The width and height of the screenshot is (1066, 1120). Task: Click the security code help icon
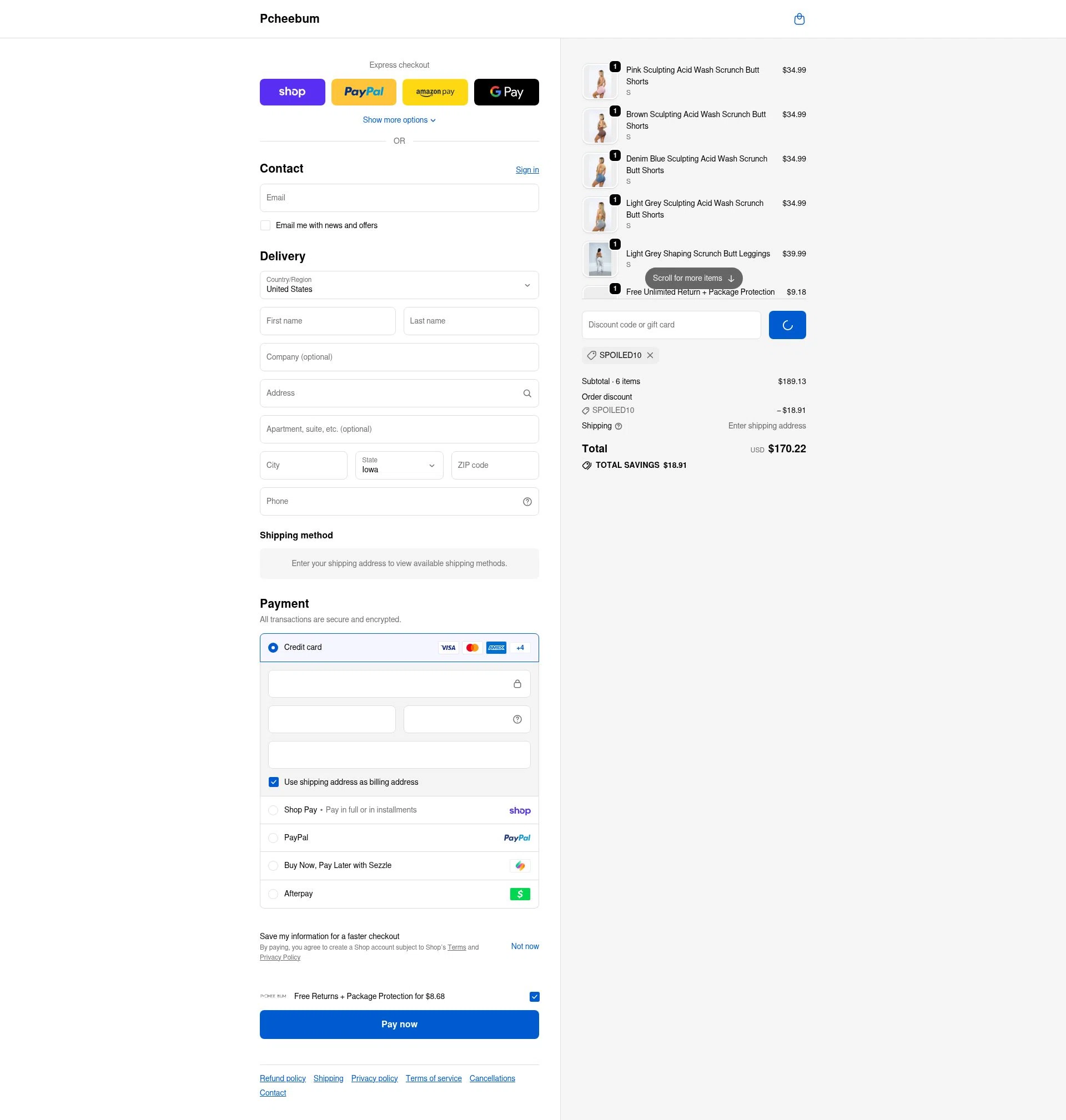[x=516, y=719]
